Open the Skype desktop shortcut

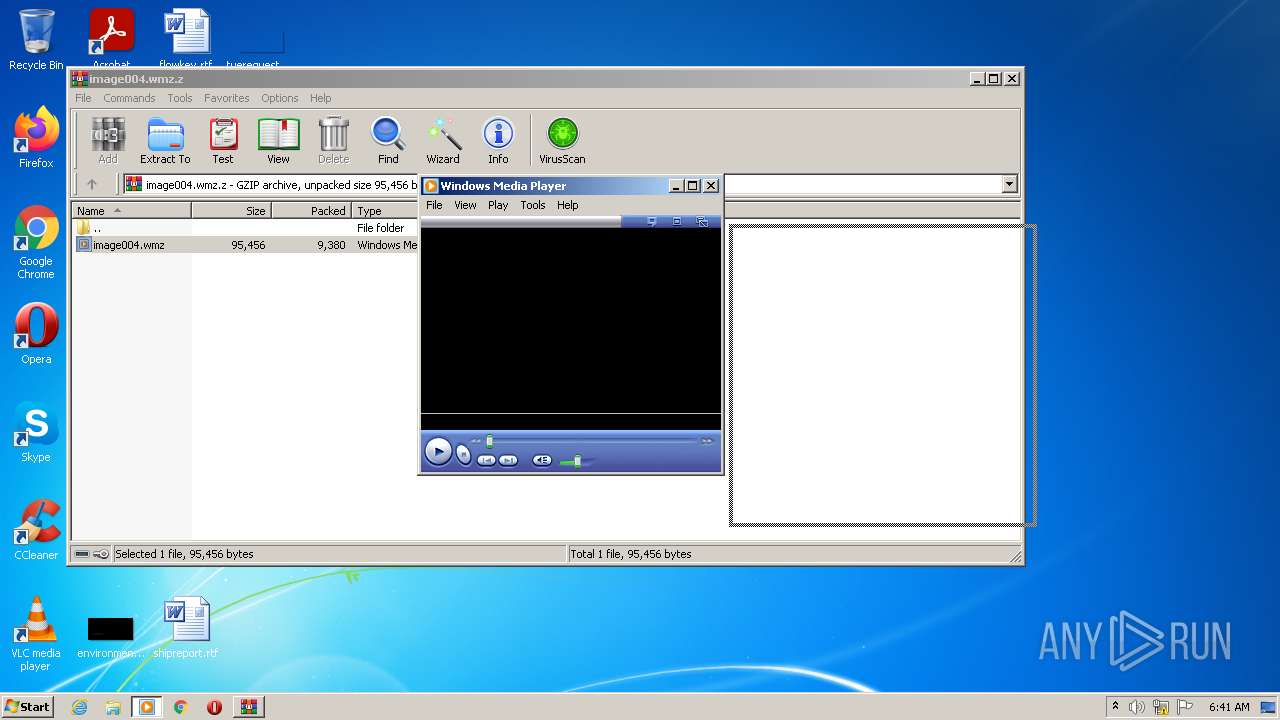click(36, 432)
